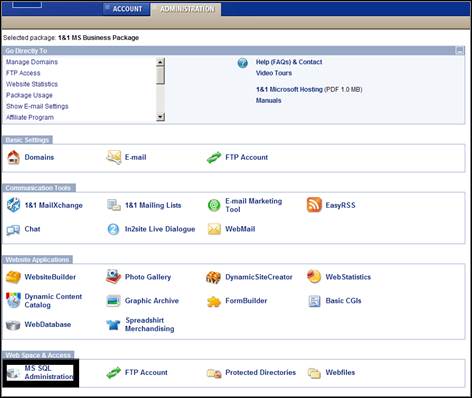Click the Webfiles text link
472x398 pixels.
click(340, 373)
